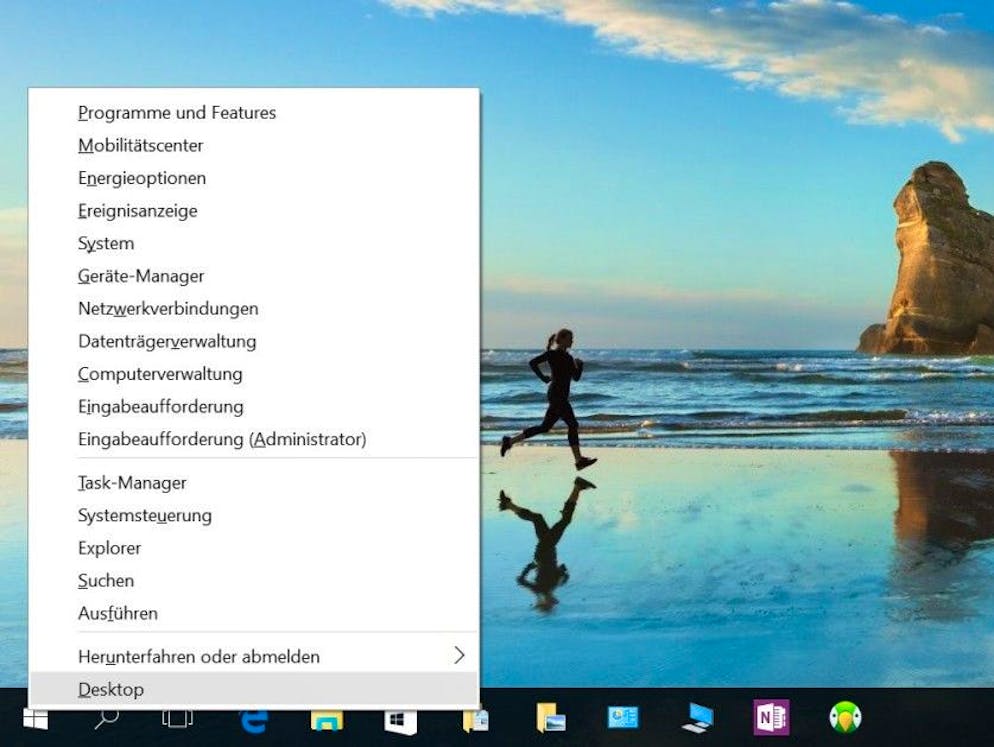The image size is (994, 747).
Task: Click the Windows Start button
Action: [x=36, y=719]
